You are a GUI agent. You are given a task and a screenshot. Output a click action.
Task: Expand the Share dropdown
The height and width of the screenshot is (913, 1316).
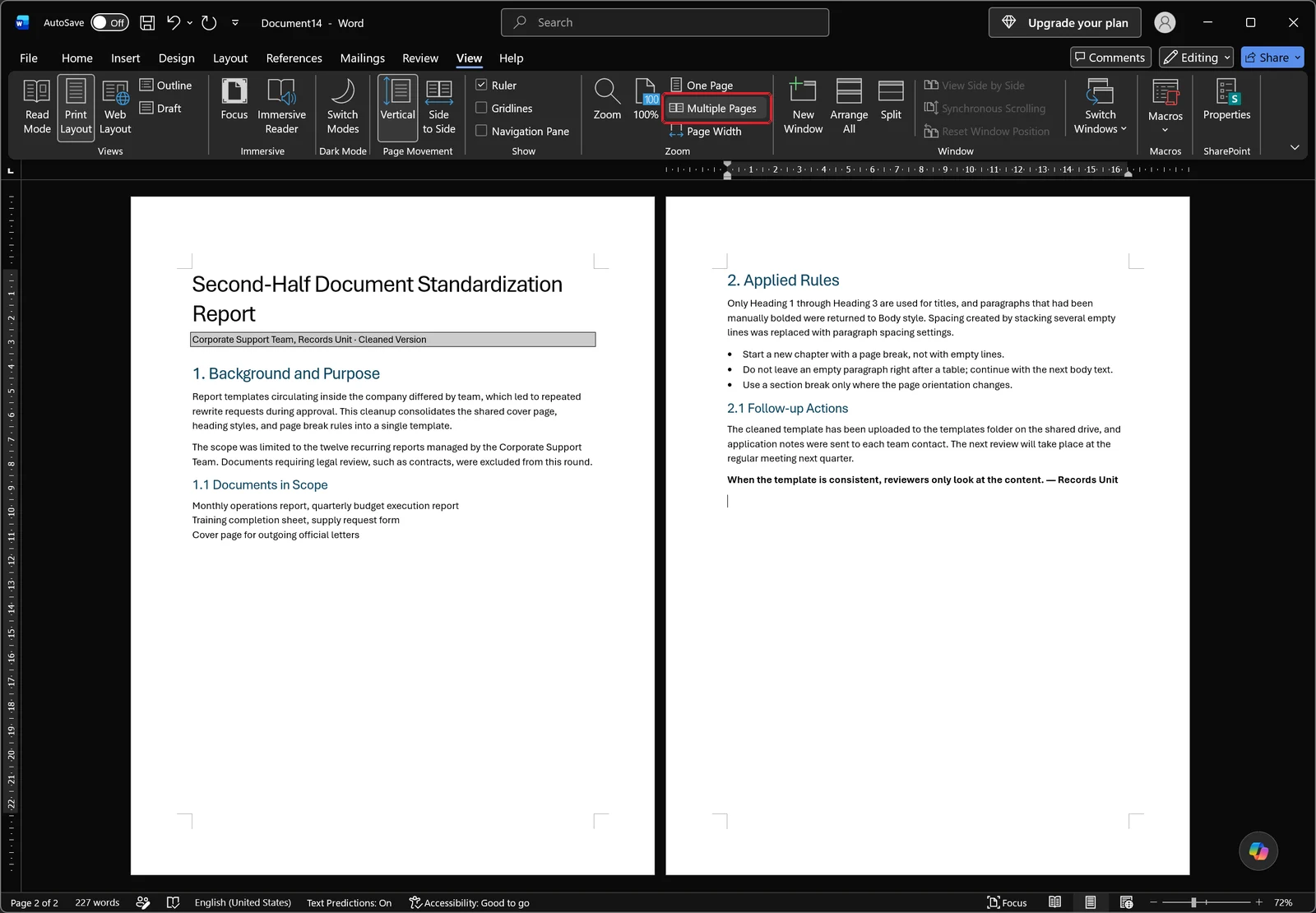1298,58
